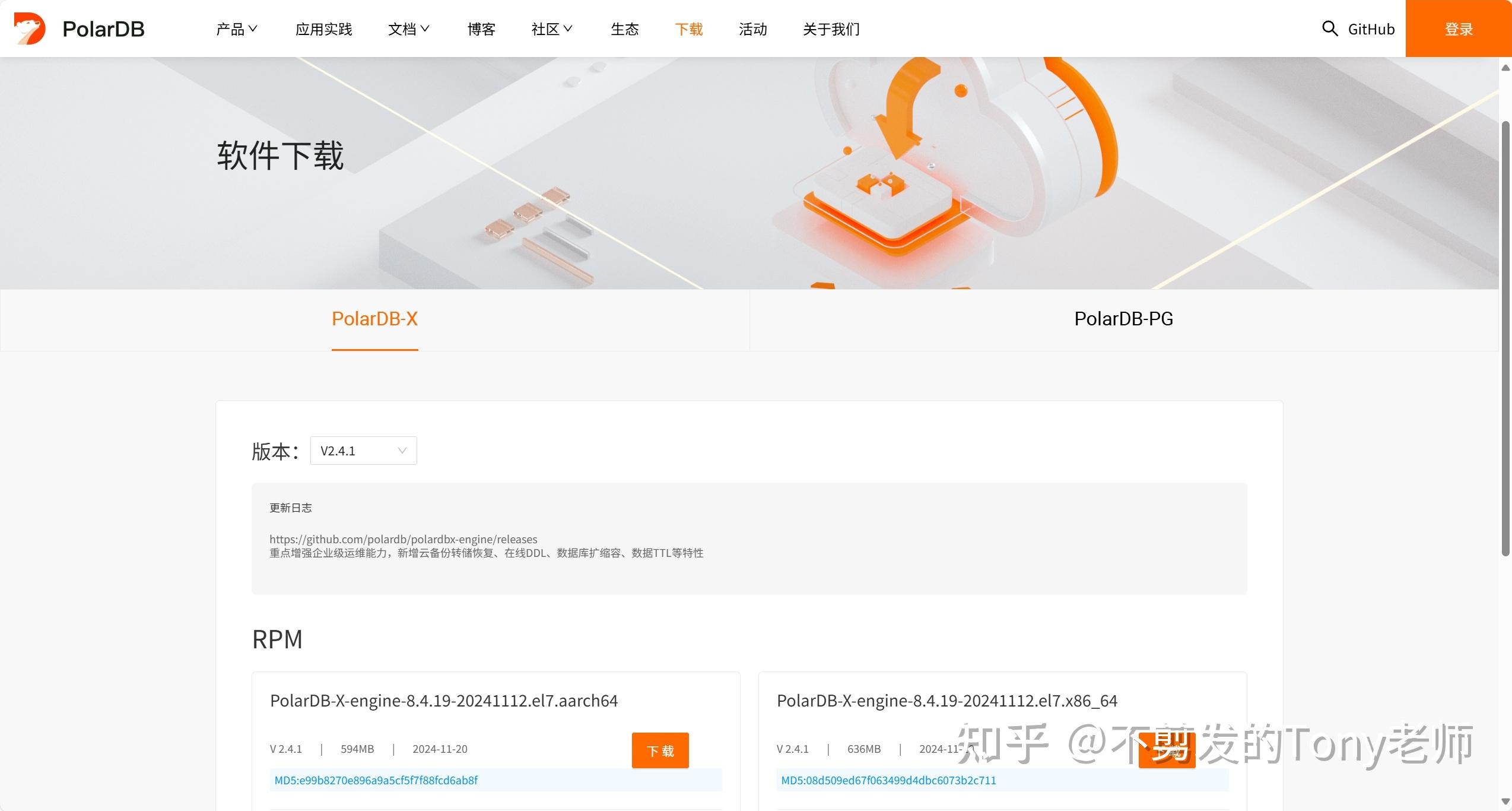Open the GitHub link in header

[1371, 28]
